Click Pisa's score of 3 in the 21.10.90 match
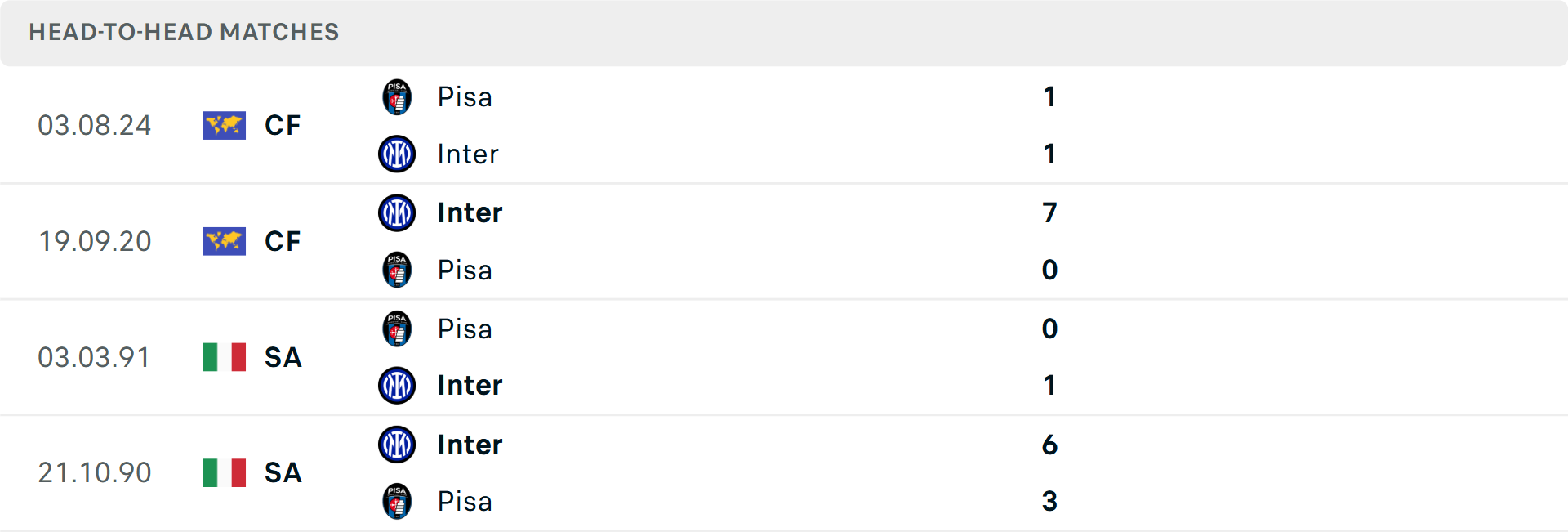 point(1049,501)
